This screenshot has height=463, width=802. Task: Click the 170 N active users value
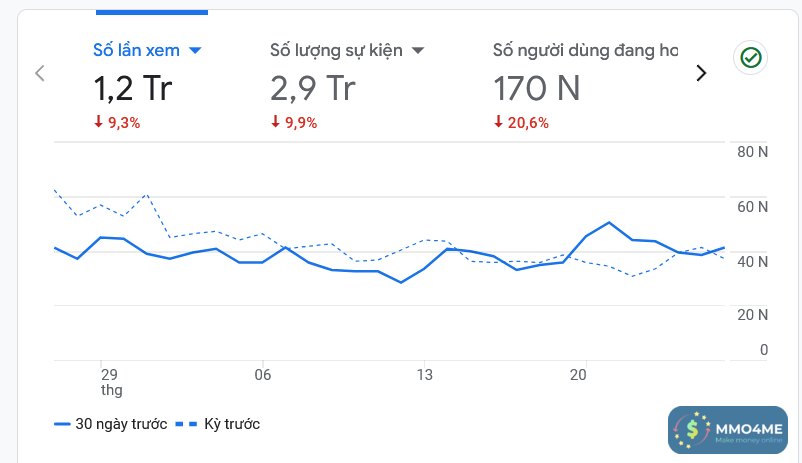[537, 89]
